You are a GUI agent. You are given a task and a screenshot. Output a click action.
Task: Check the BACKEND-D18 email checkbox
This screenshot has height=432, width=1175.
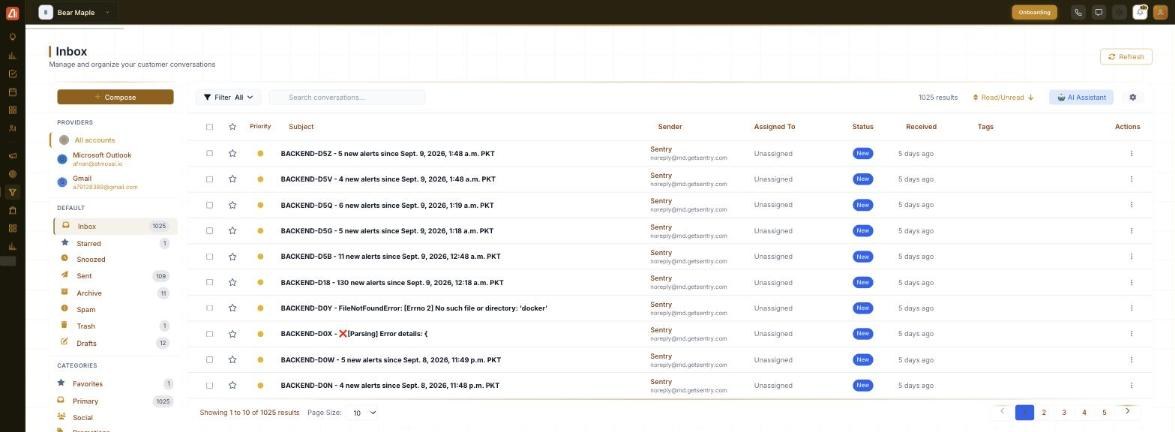click(x=209, y=282)
